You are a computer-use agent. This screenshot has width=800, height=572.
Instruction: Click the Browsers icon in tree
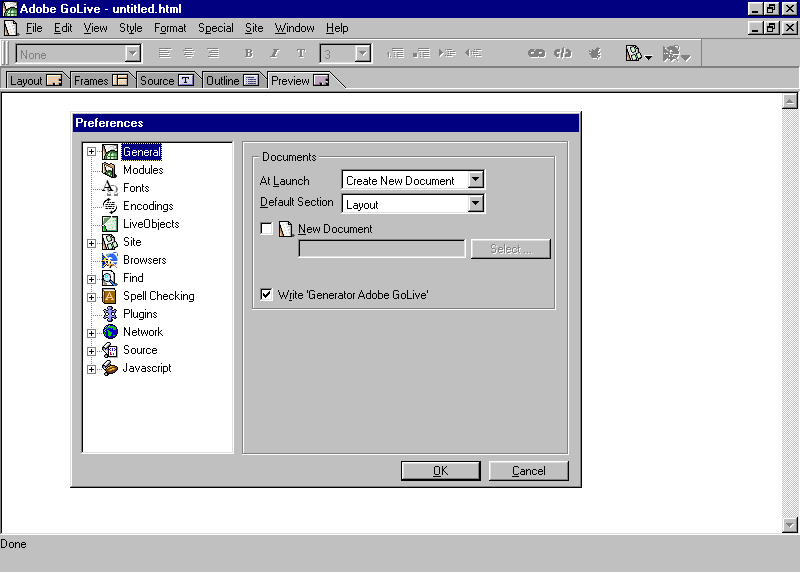pyautogui.click(x=110, y=260)
